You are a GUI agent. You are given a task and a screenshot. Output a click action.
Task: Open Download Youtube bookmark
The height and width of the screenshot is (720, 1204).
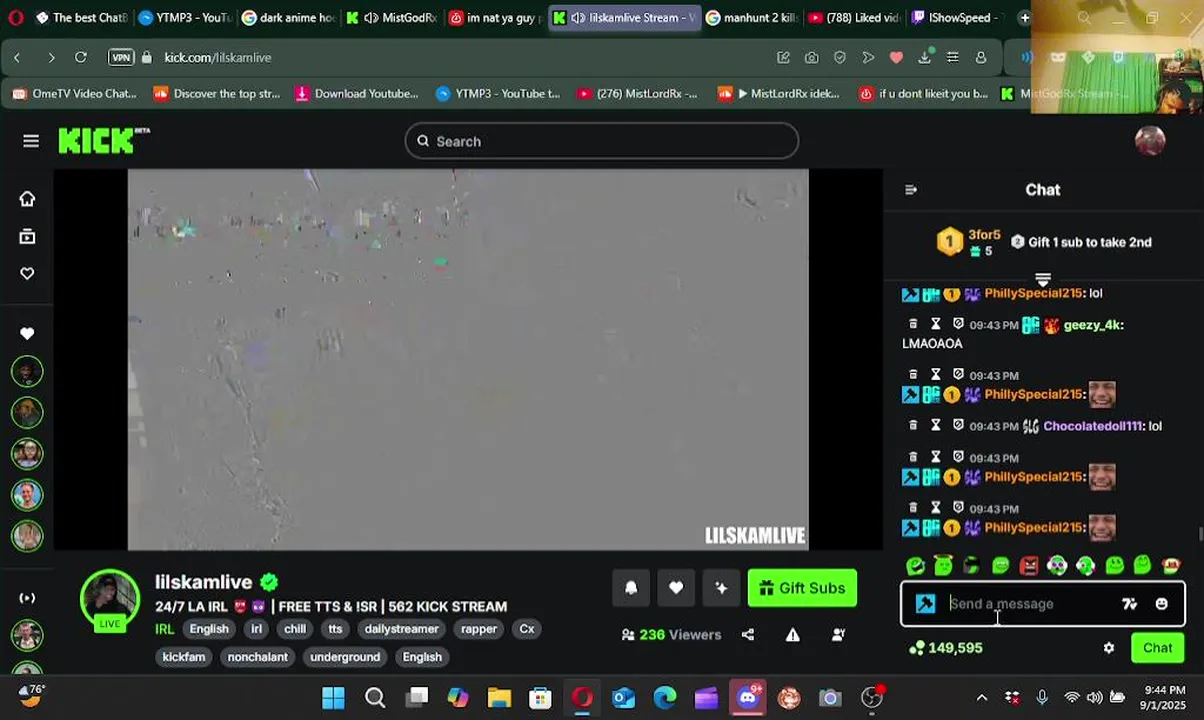pyautogui.click(x=357, y=93)
